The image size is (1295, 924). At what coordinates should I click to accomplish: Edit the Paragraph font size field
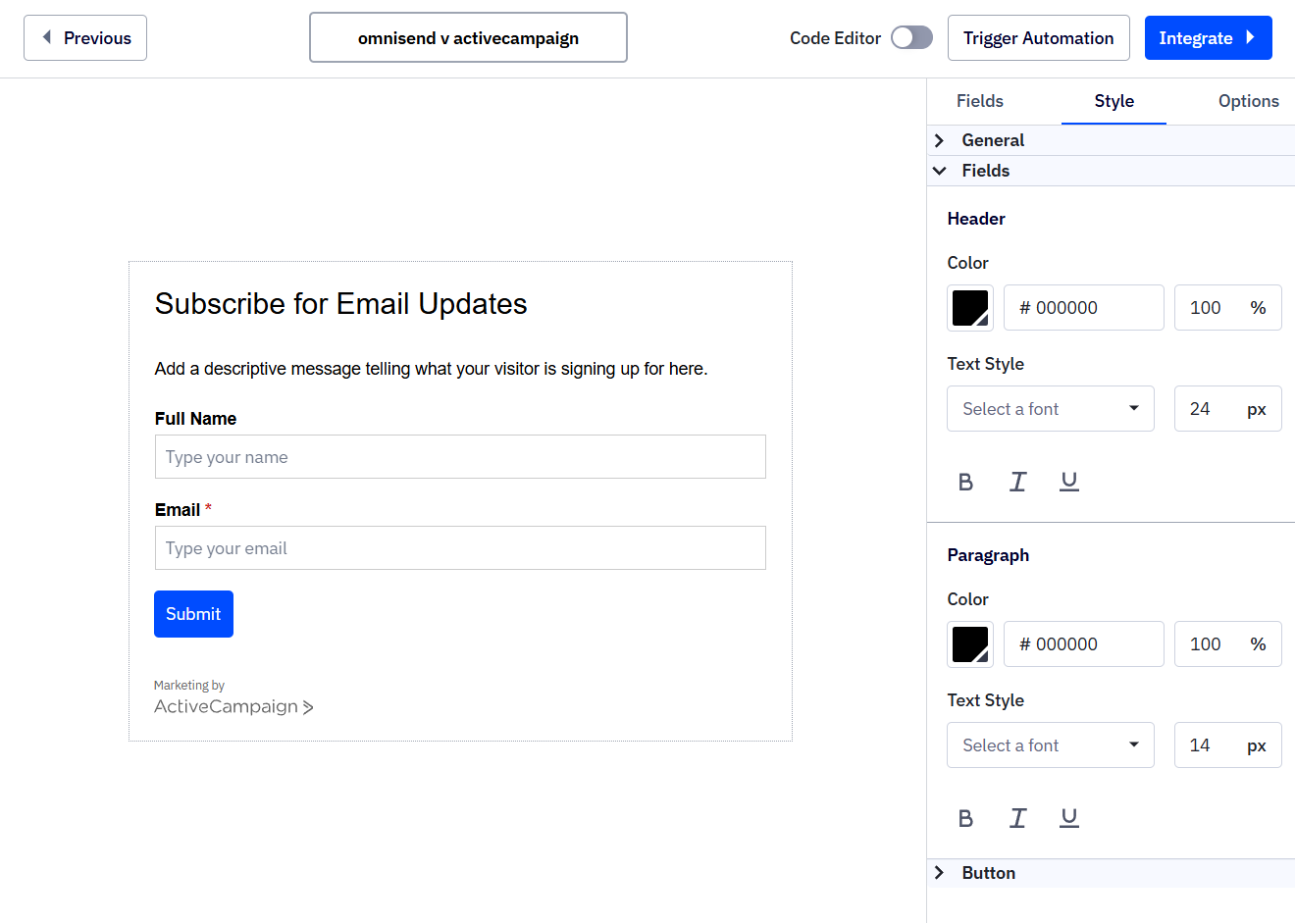pos(1227,745)
